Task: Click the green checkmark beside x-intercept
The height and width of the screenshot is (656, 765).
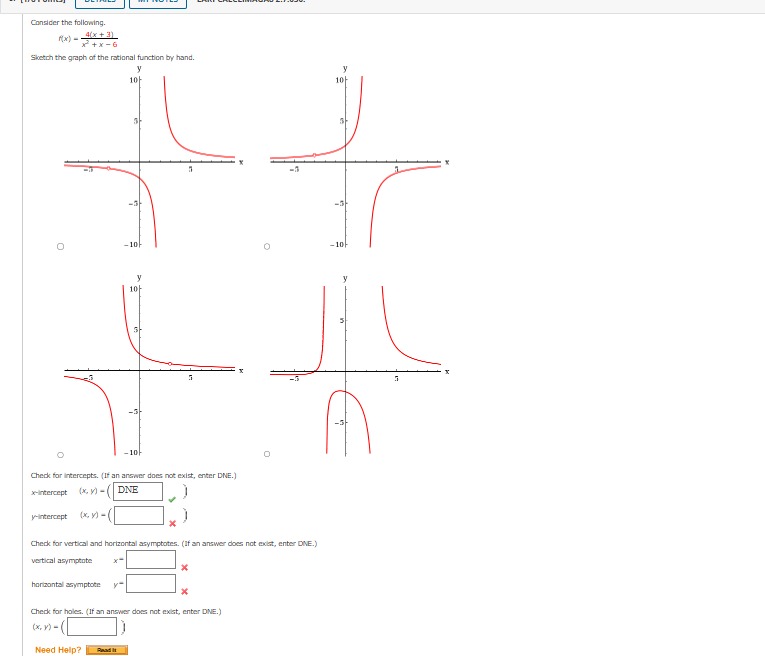Action: pyautogui.click(x=172, y=499)
